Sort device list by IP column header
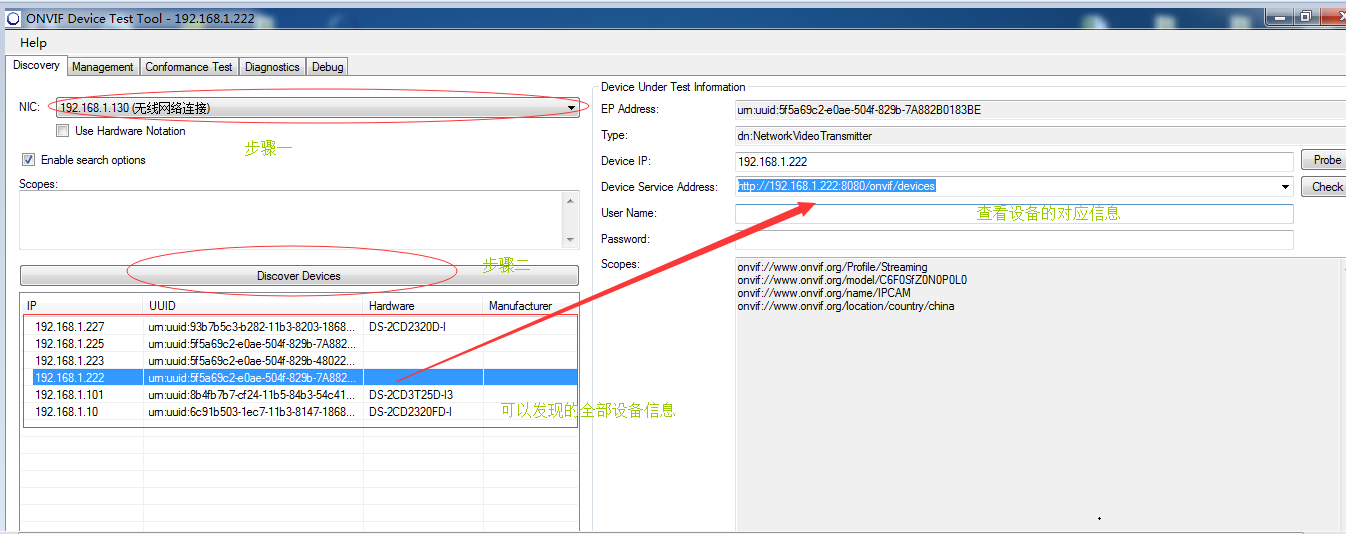 [82, 306]
